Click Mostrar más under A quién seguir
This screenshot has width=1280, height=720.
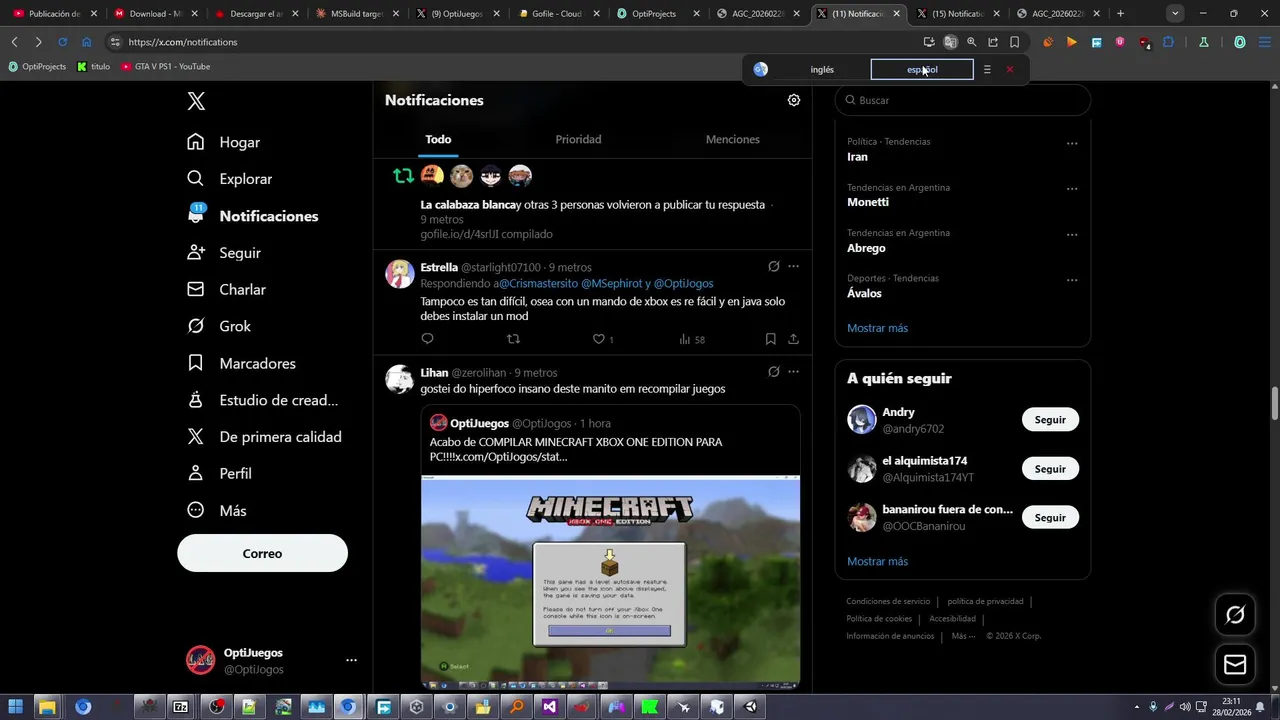click(x=877, y=561)
